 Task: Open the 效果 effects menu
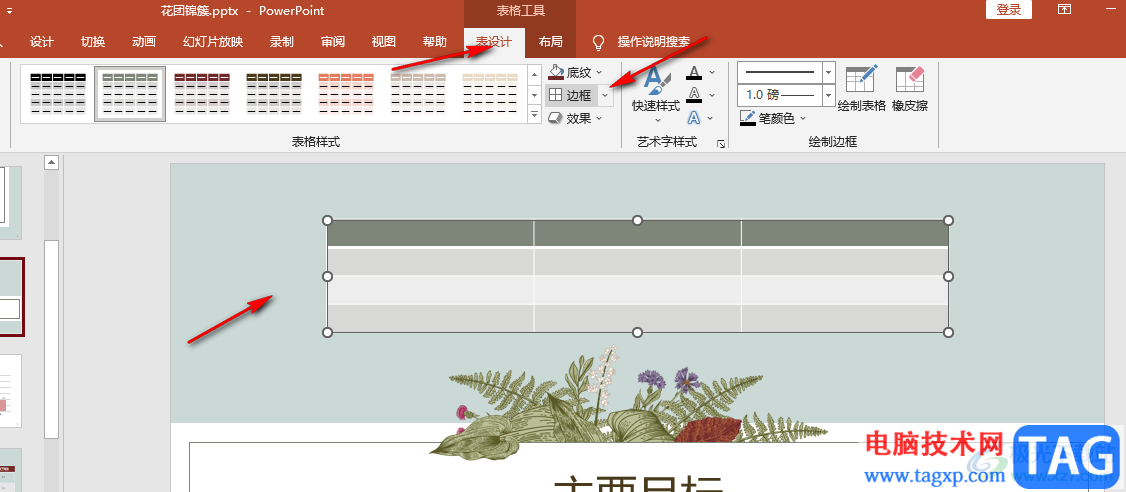(575, 119)
